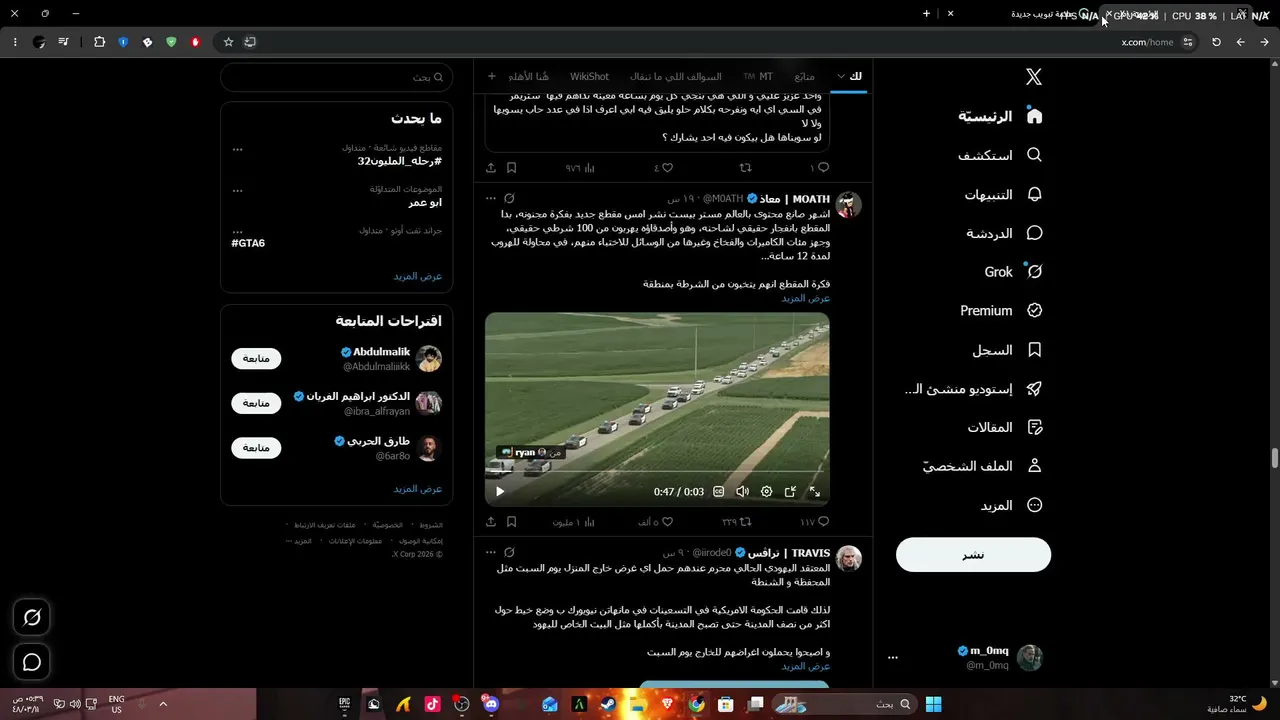Open Grok explain icon on TRAVIS's post
The image size is (1280, 720).
(509, 552)
